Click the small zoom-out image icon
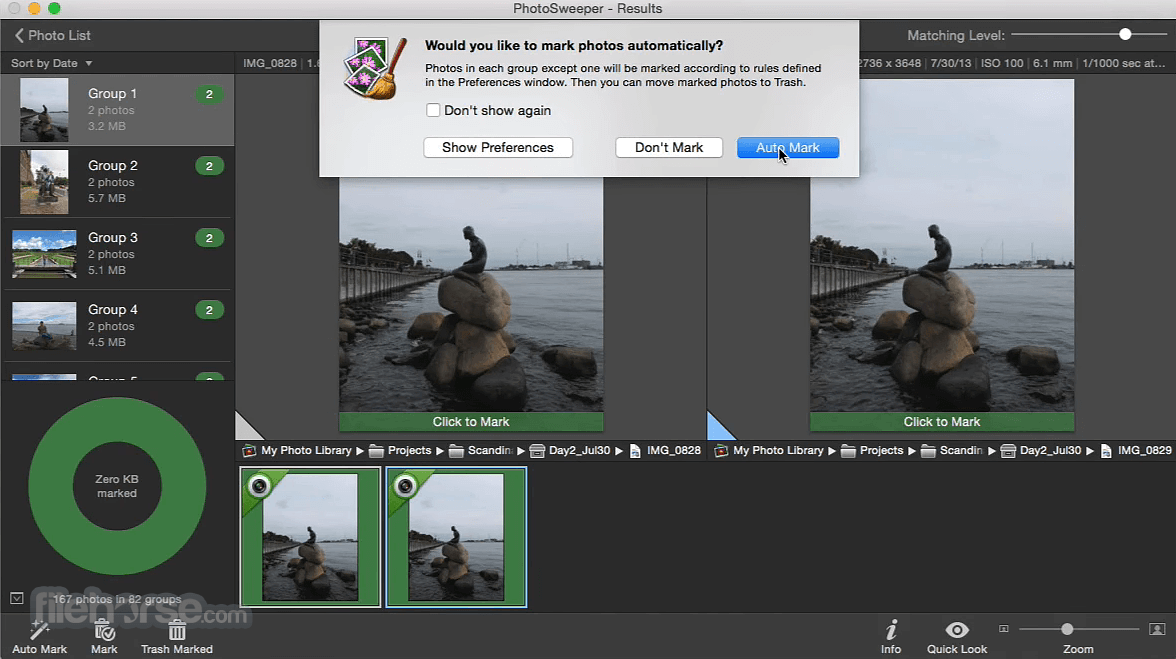Image resolution: width=1176 pixels, height=659 pixels. 1004,629
